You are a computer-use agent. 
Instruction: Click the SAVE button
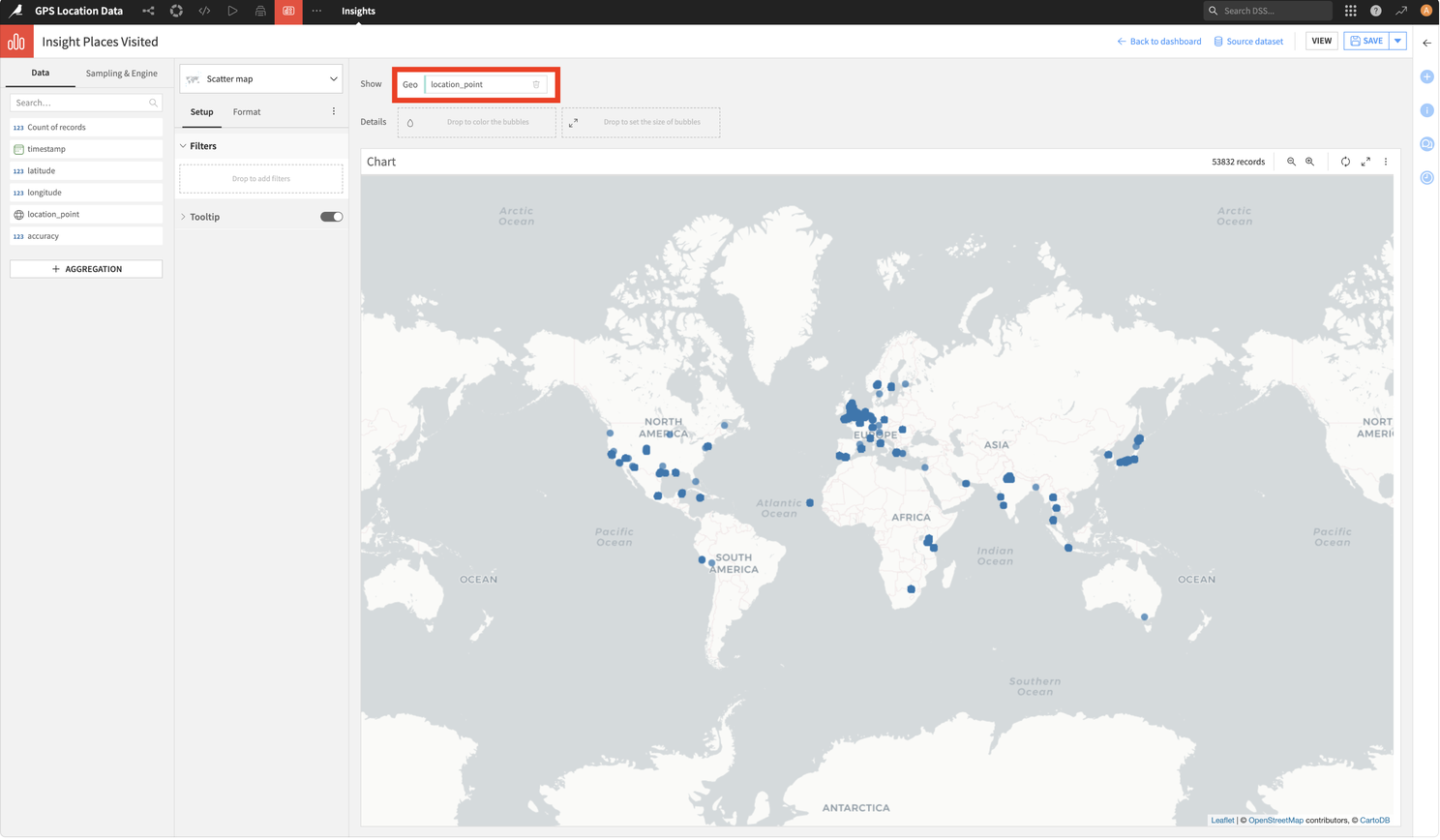tap(1366, 41)
